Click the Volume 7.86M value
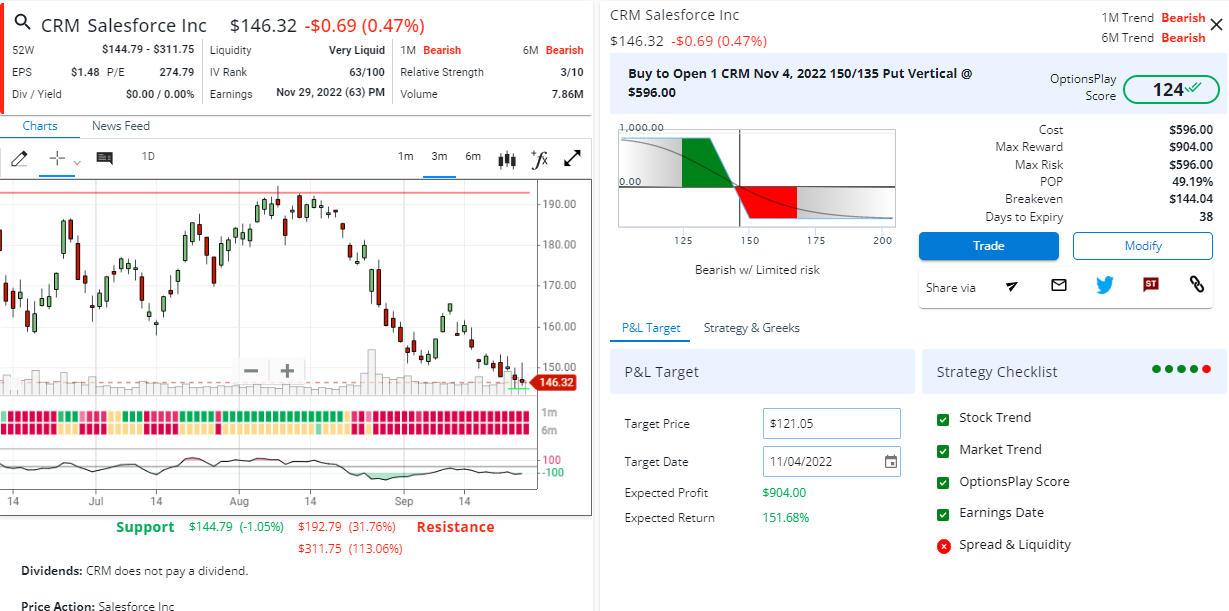The height and width of the screenshot is (611, 1229). 567,94
